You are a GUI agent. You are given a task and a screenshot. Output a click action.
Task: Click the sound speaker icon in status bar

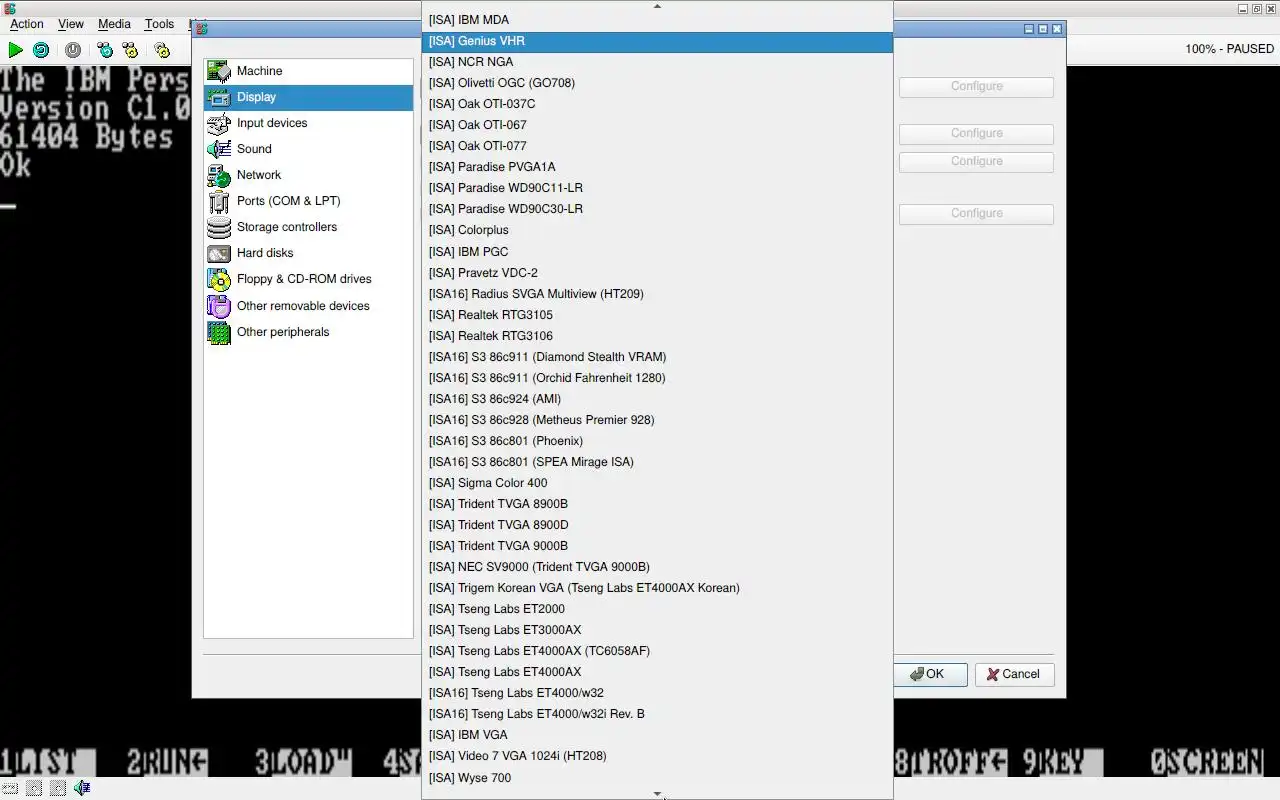point(82,788)
